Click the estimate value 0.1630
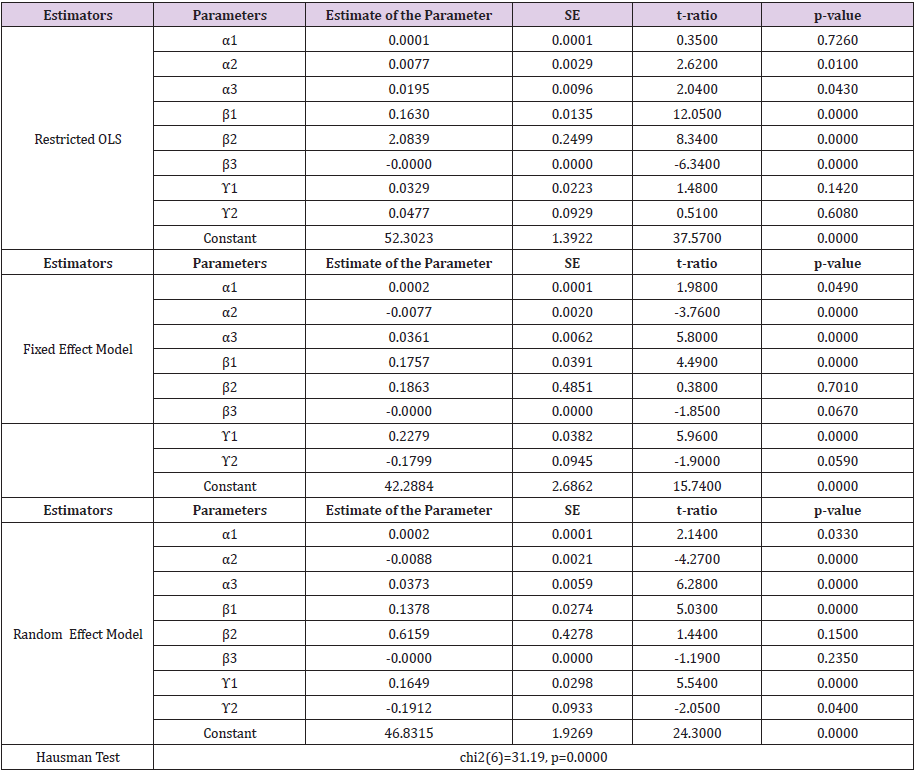 (409, 114)
